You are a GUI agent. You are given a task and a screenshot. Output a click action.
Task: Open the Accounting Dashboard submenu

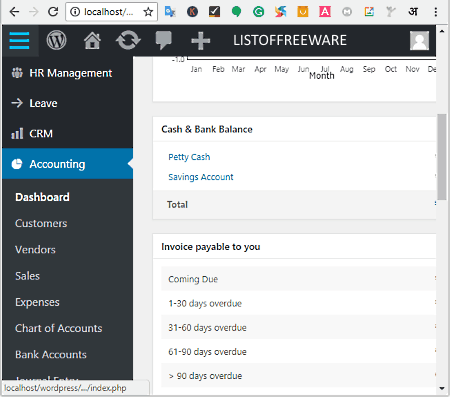pos(42,197)
